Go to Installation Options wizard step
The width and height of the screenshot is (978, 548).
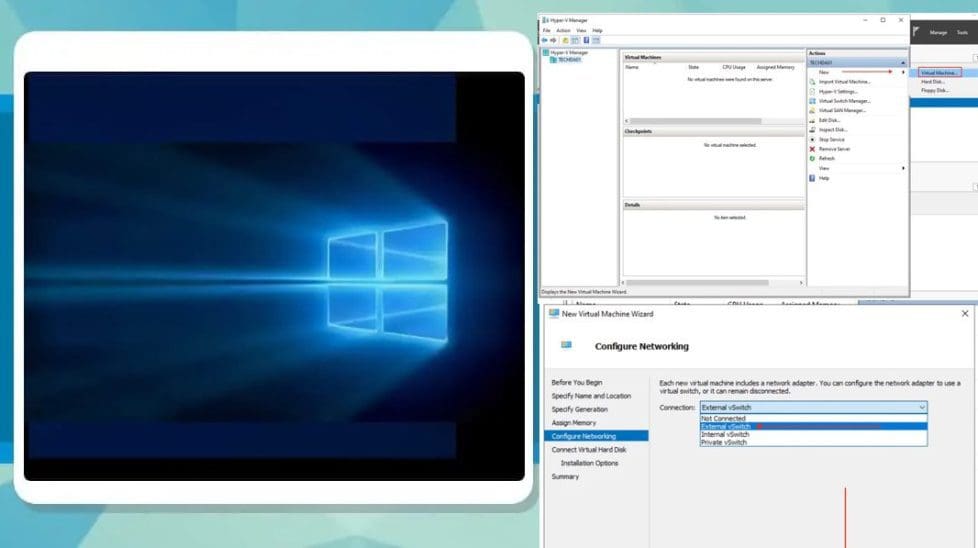point(589,463)
